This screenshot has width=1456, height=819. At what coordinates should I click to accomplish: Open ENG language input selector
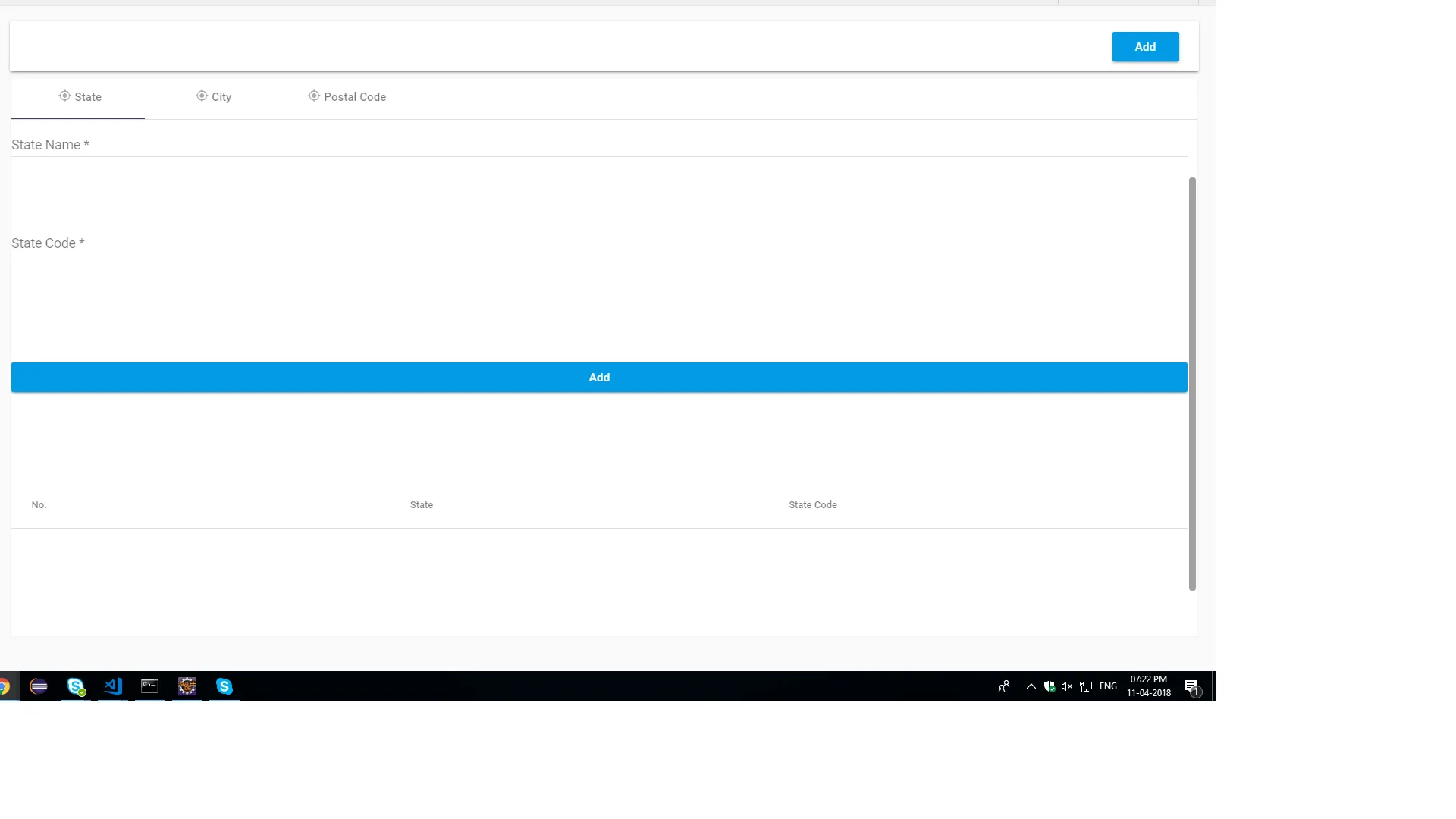tap(1108, 686)
